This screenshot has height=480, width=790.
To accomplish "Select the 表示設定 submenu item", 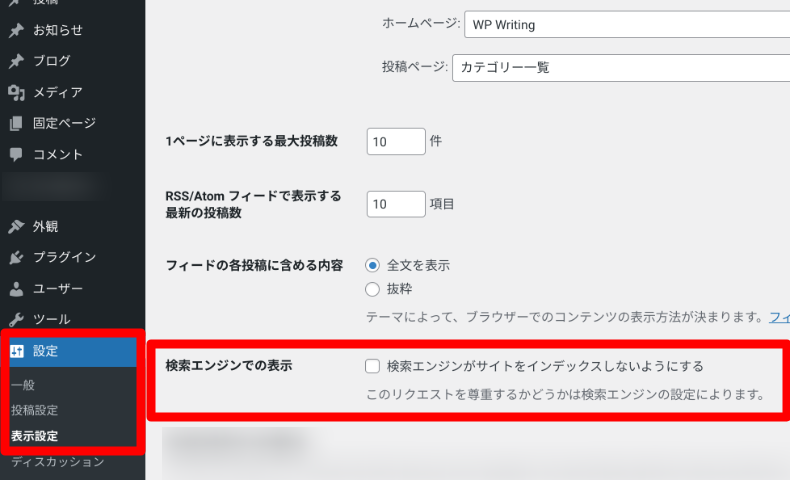I will click(34, 436).
